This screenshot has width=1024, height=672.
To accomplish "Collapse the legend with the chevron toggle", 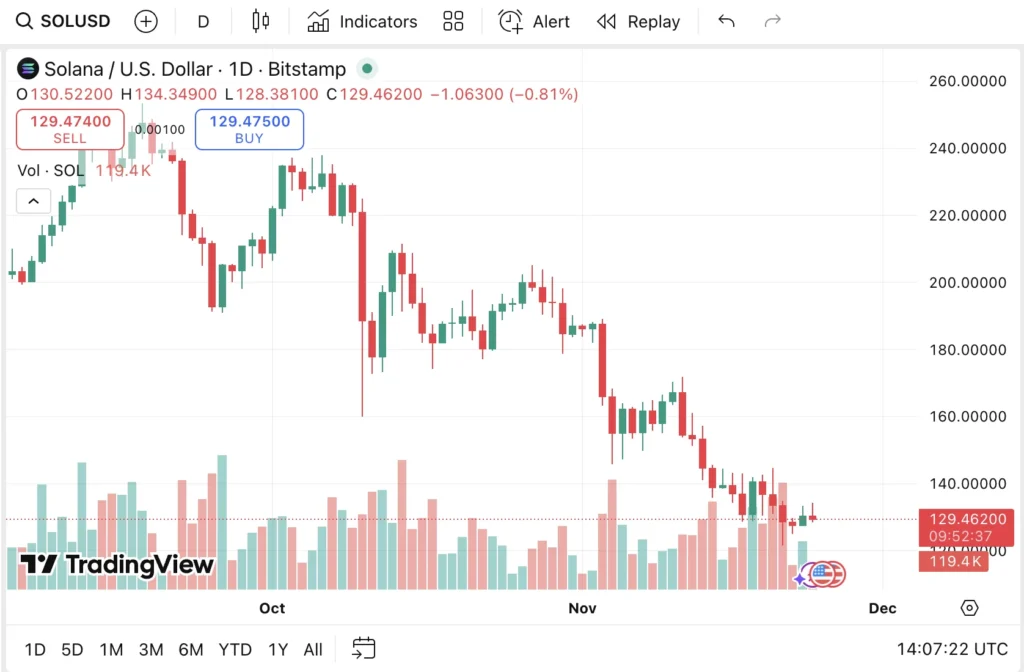I will (33, 200).
